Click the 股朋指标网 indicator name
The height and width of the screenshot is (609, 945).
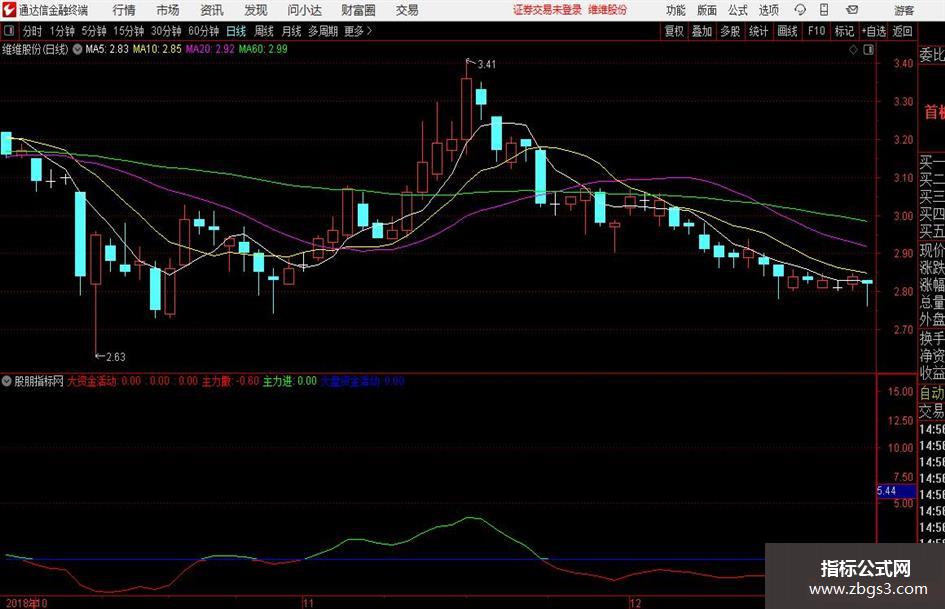[x=39, y=381]
